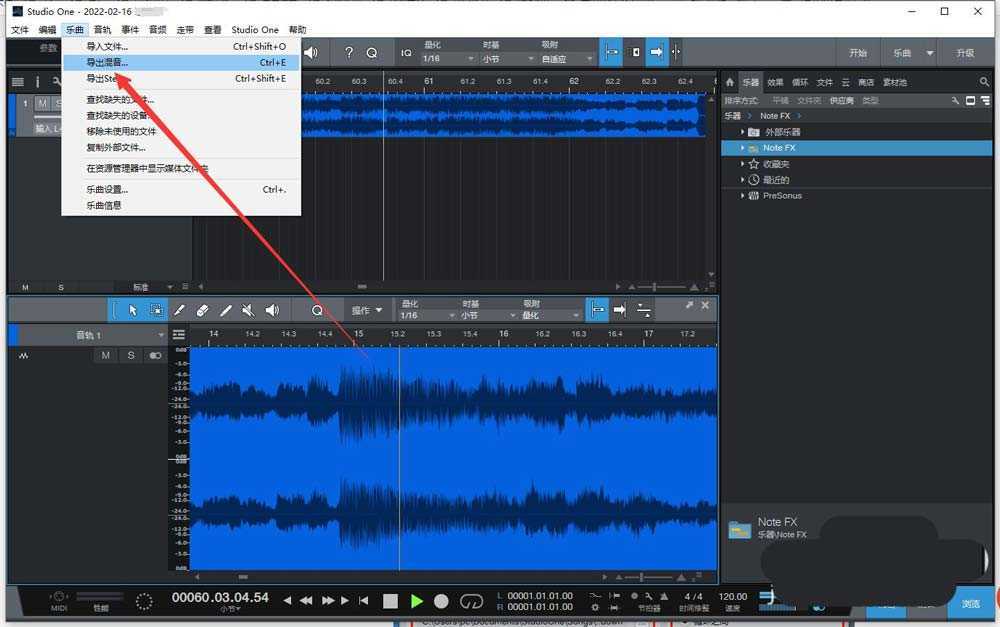Activate the Zoom magnifier tool
This screenshot has height=627, width=1000.
click(317, 311)
